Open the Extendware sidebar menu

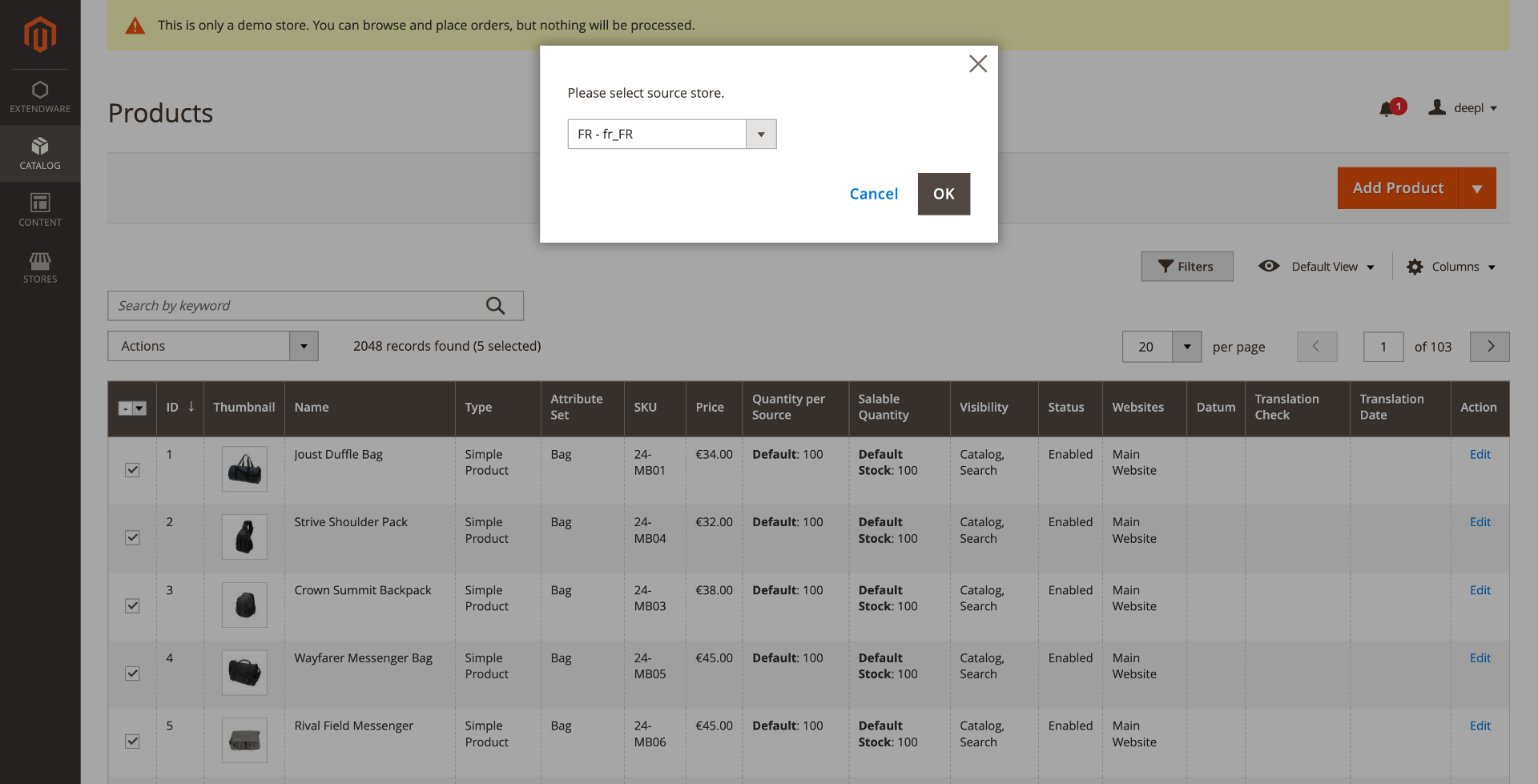point(40,97)
